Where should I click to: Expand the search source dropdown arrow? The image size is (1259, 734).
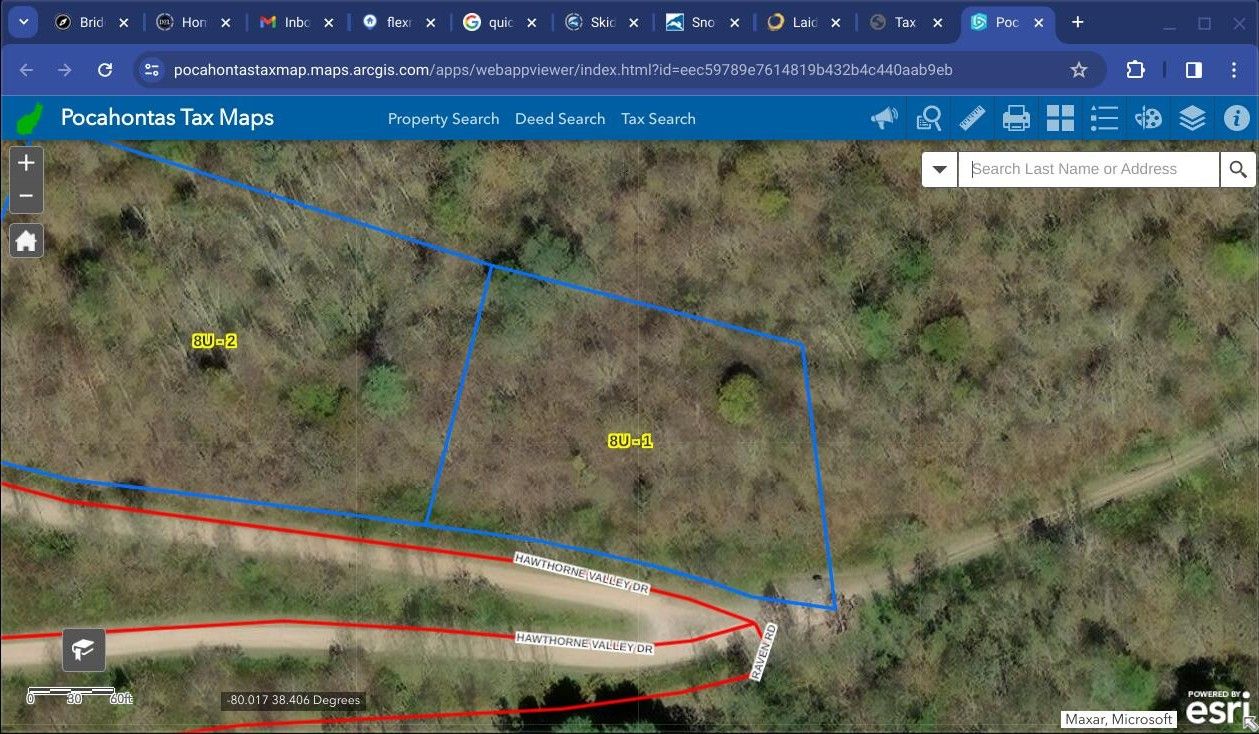click(x=939, y=169)
